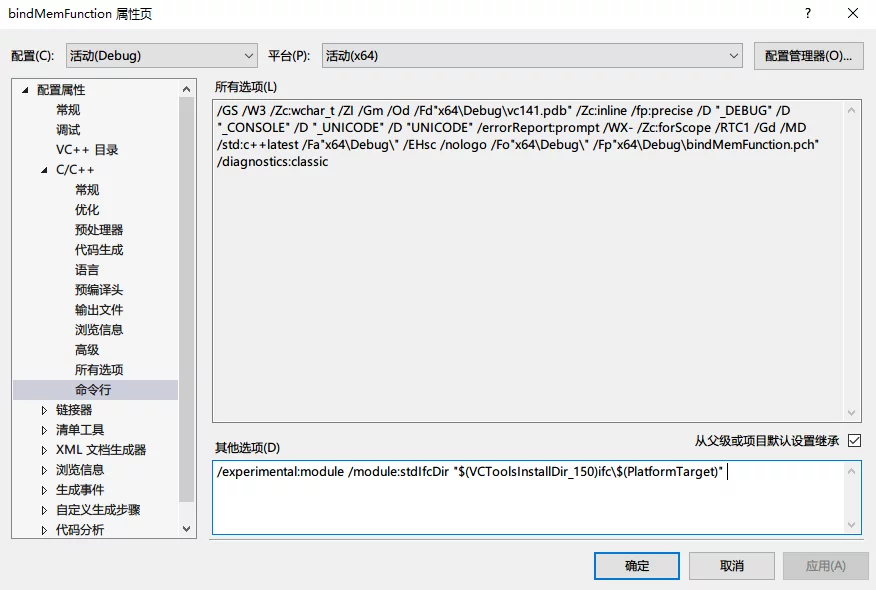Click the tree panel's scroll down arrow
876x590 pixels.
187,529
